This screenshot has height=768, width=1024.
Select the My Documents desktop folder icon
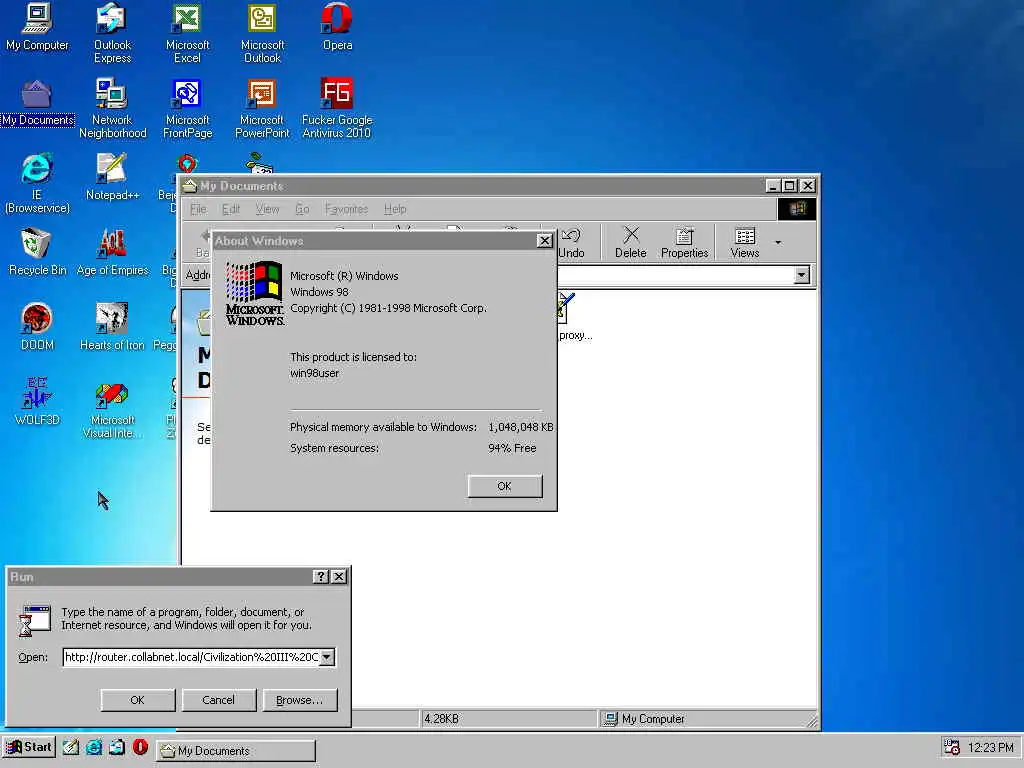point(37,103)
